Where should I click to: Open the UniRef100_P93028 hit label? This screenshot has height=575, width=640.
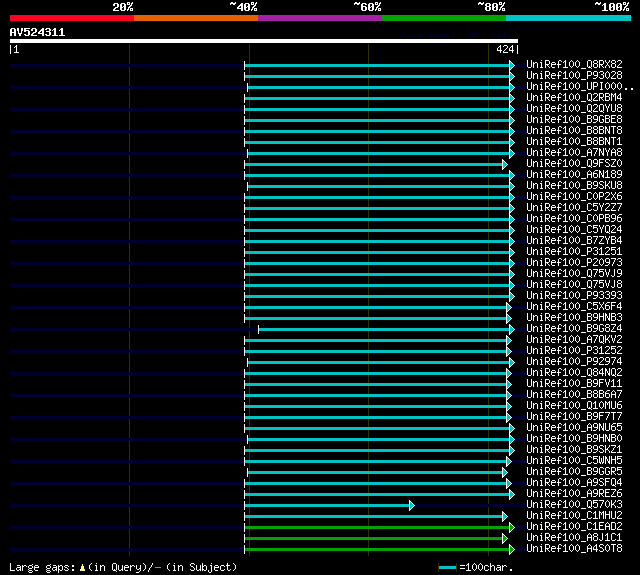[x=574, y=75]
